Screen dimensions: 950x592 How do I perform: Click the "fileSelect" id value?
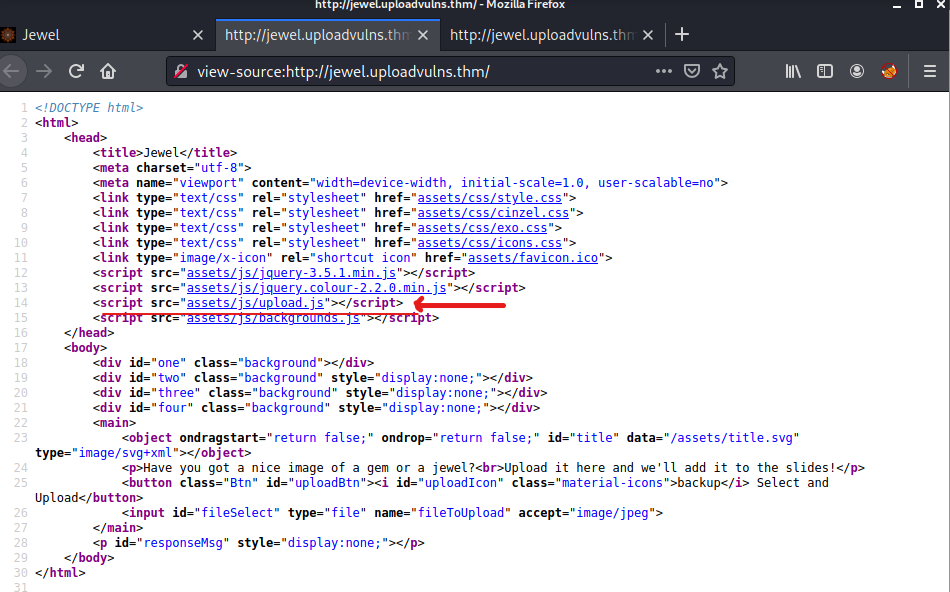pyautogui.click(x=237, y=513)
